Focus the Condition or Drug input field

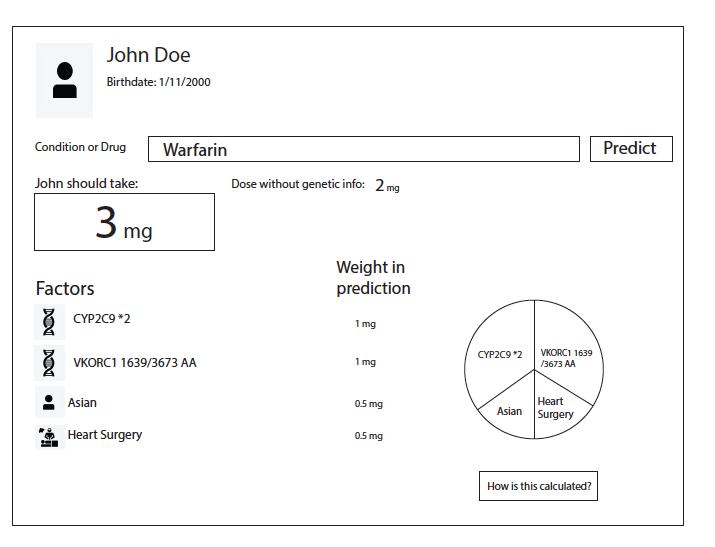tap(363, 149)
